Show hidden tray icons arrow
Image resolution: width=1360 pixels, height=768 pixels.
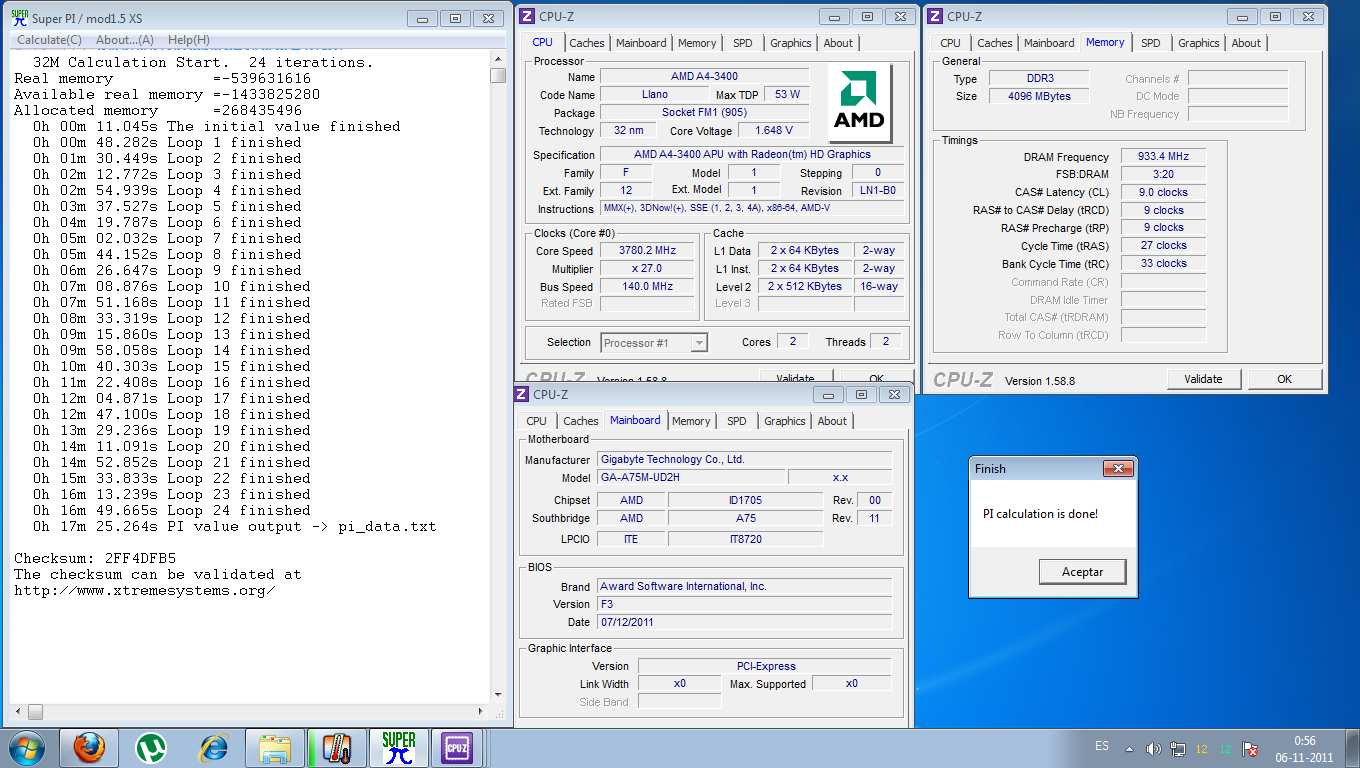[1130, 748]
